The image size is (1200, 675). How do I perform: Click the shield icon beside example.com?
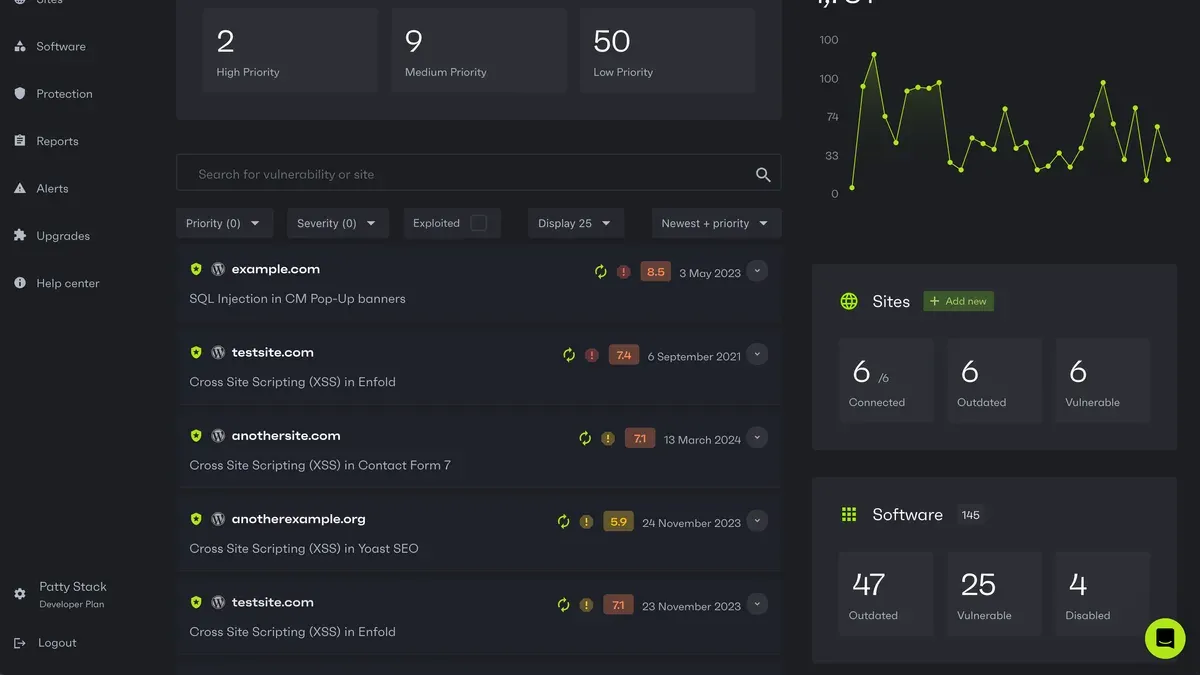tap(196, 269)
